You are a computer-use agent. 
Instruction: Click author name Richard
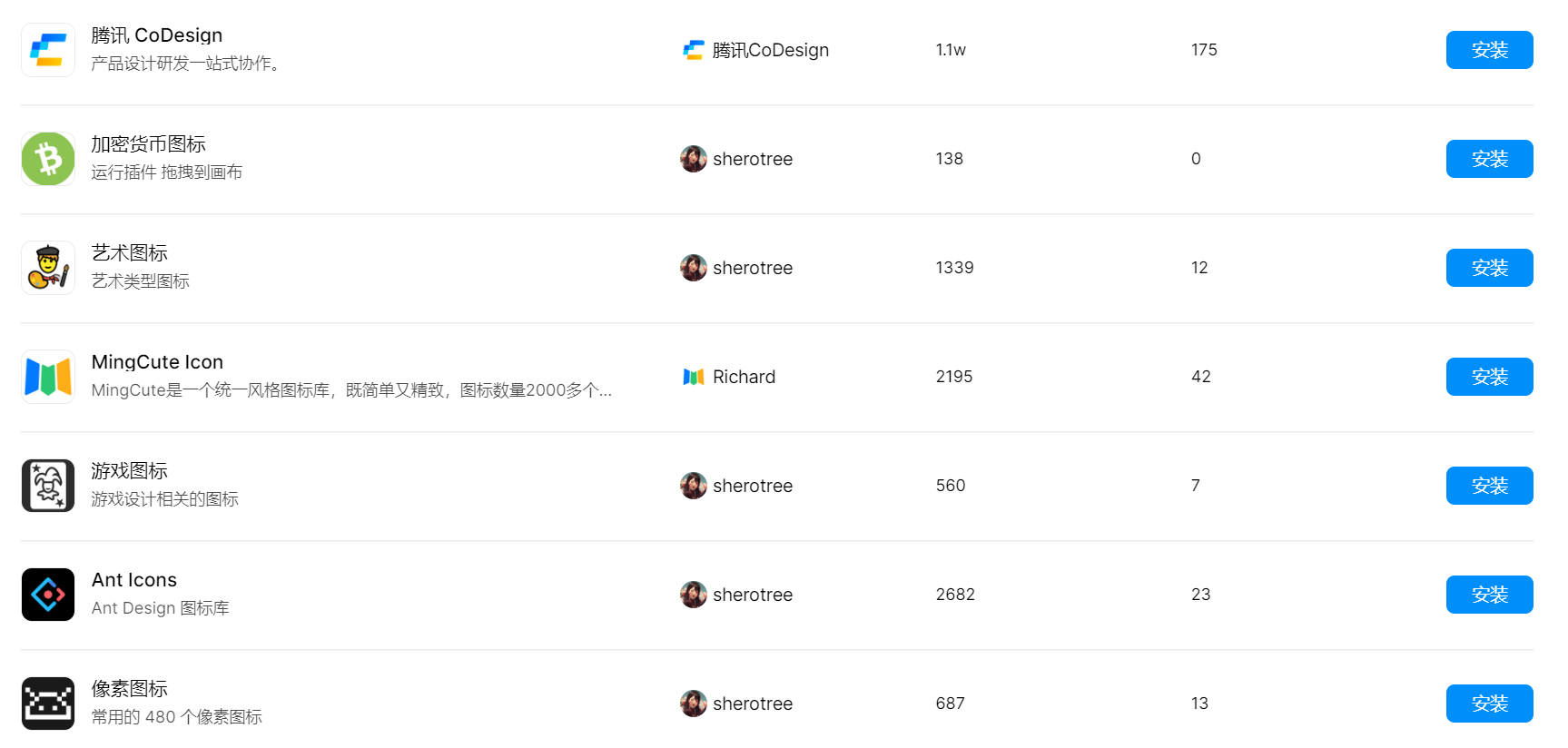pyautogui.click(x=744, y=377)
